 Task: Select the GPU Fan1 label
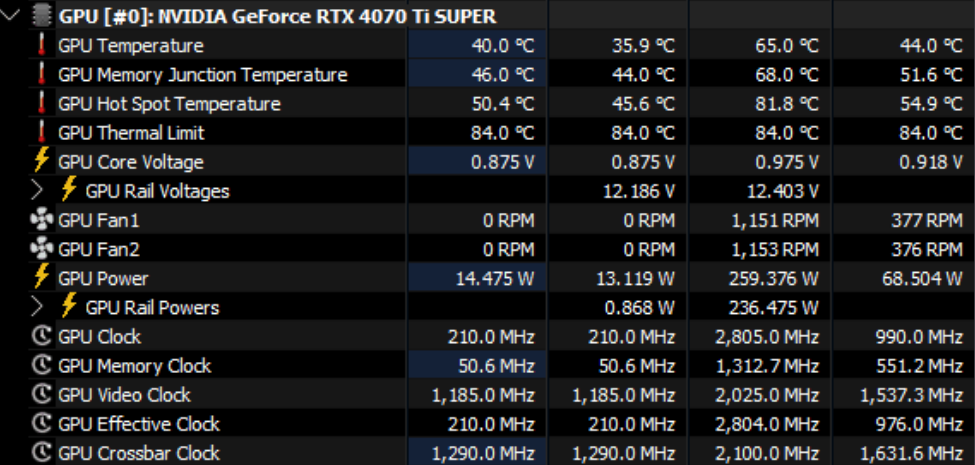(x=99, y=220)
